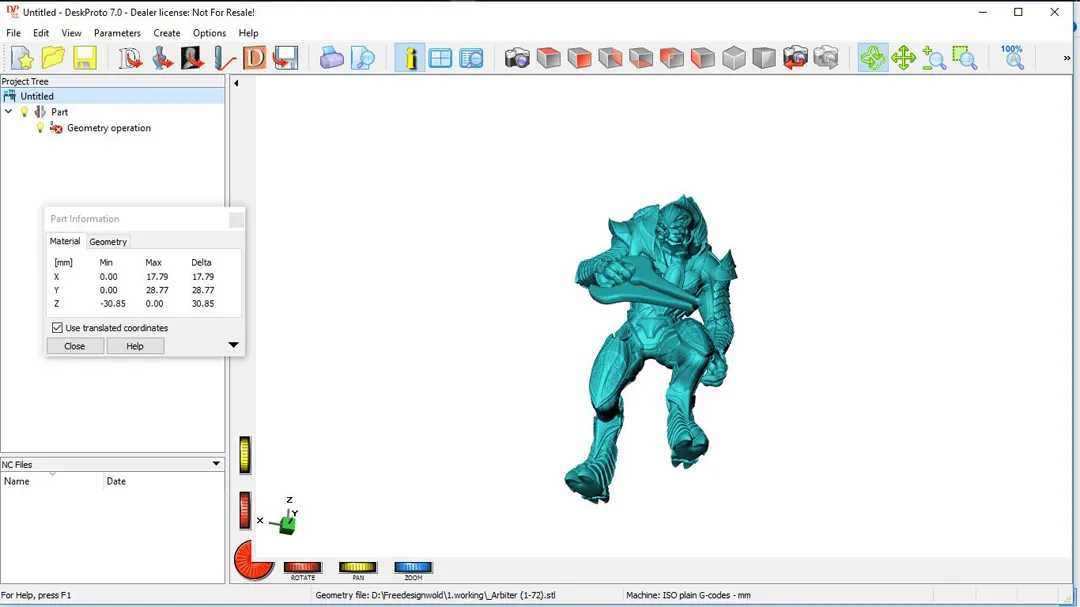Click the previous view camera icon with red arrow
The image size is (1080, 607).
[x=796, y=58]
